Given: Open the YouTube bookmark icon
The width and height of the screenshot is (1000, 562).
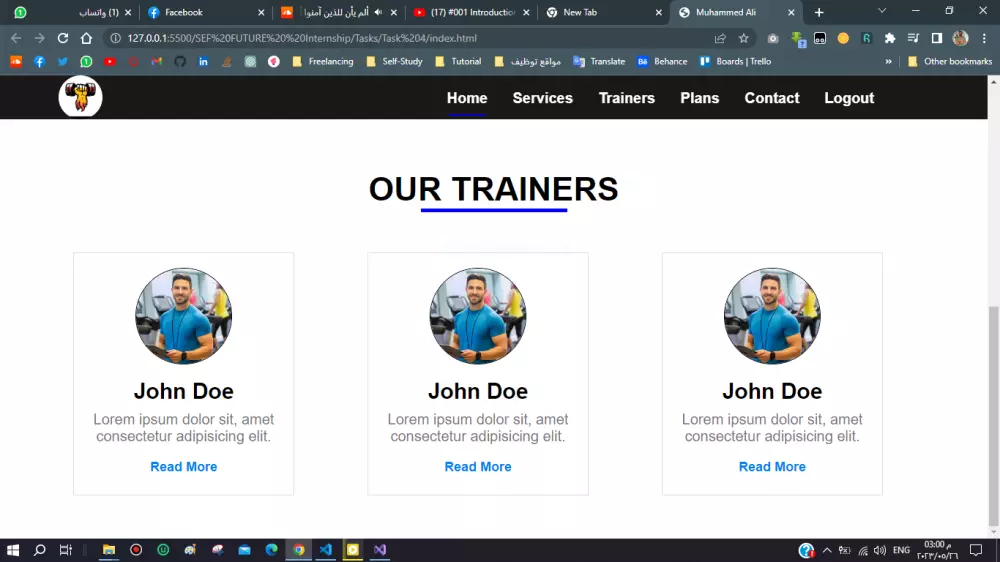Looking at the screenshot, I should [110, 62].
